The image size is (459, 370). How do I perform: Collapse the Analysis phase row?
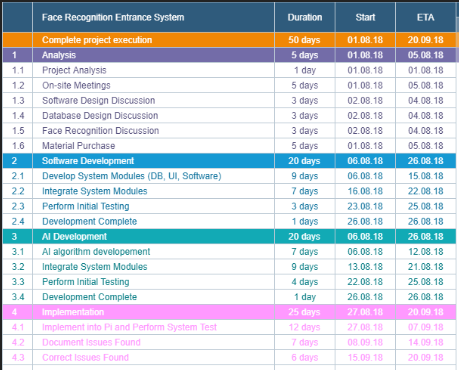pos(229,55)
